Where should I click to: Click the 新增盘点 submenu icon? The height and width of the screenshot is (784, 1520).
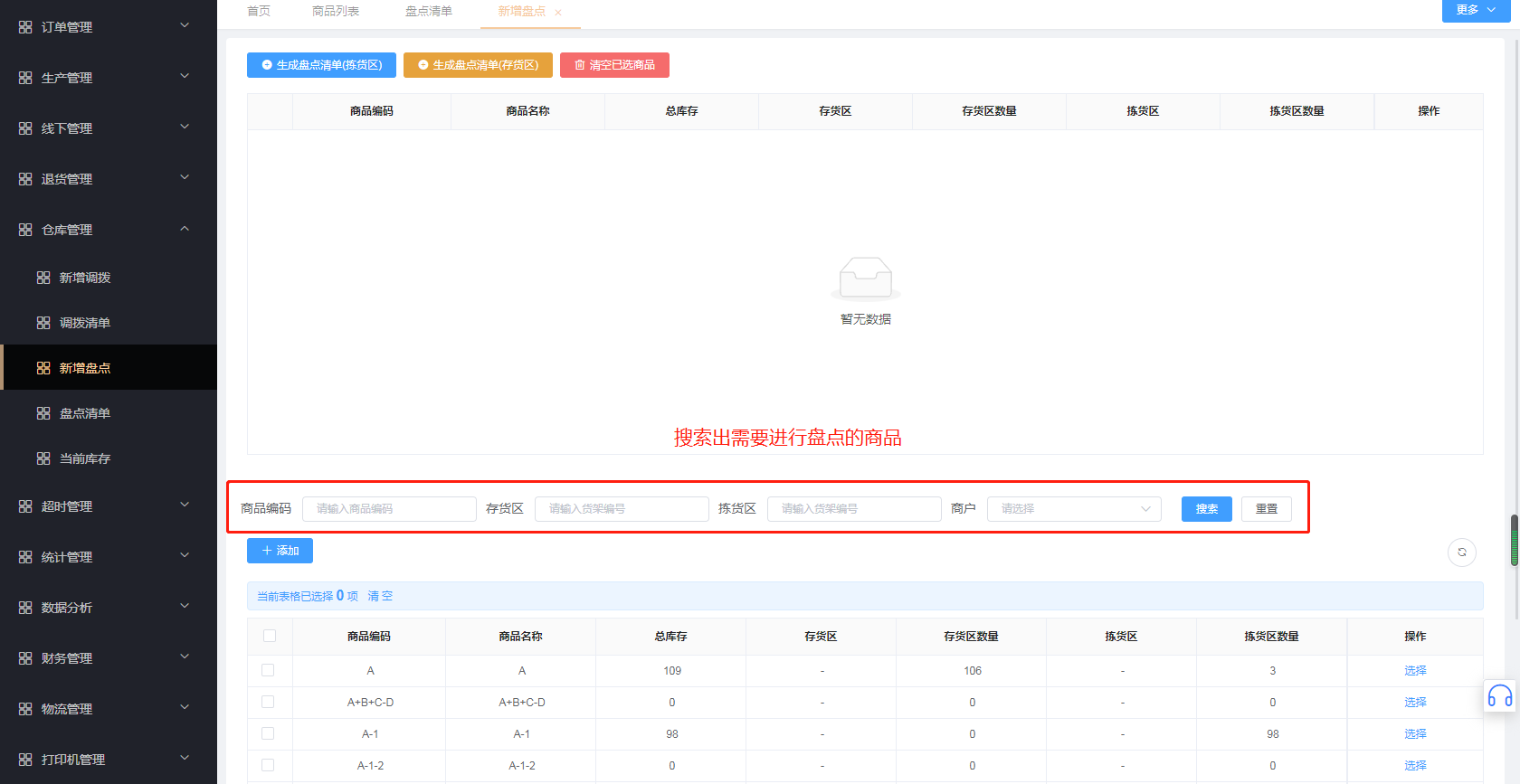[43, 368]
